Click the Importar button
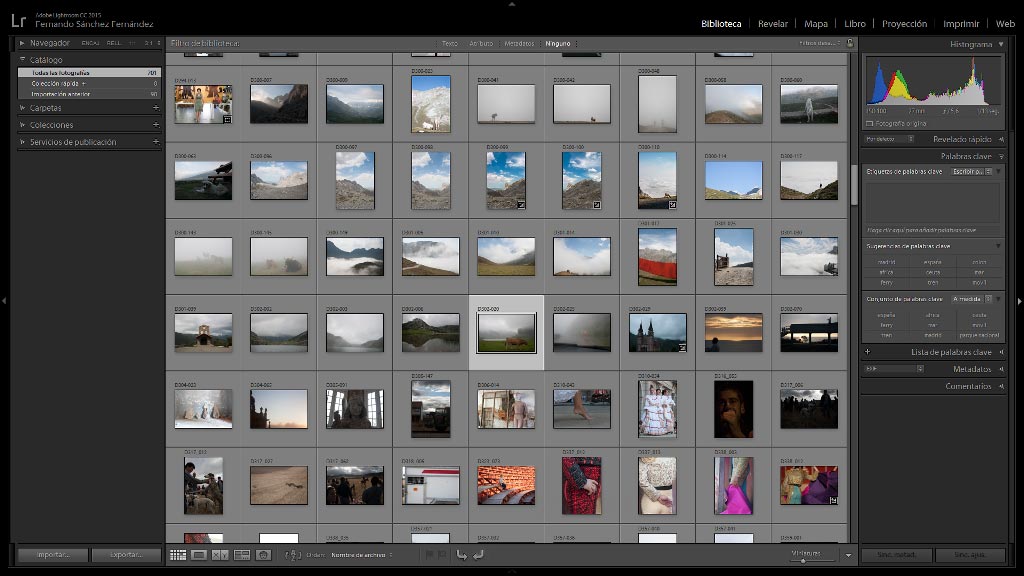The image size is (1024, 576). [53, 554]
